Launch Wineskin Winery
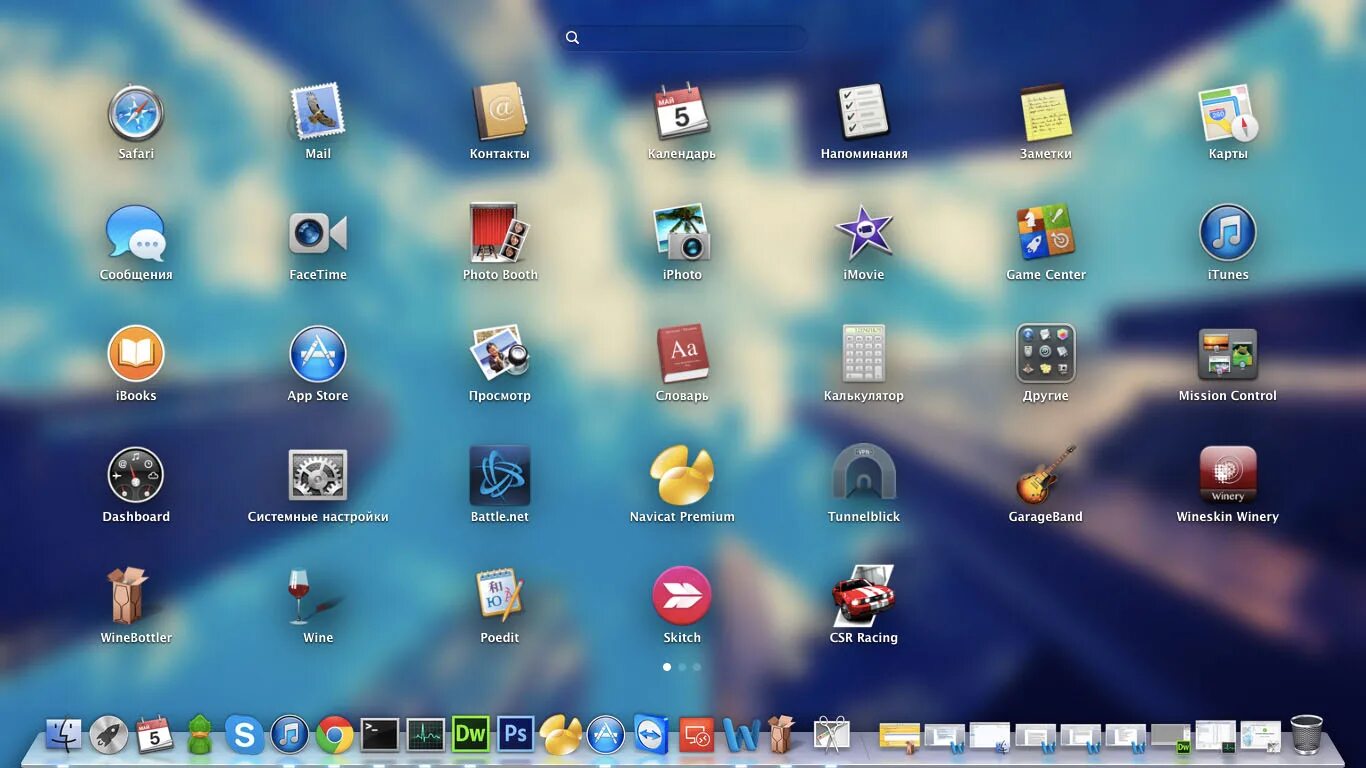1366x768 pixels. click(x=1228, y=476)
